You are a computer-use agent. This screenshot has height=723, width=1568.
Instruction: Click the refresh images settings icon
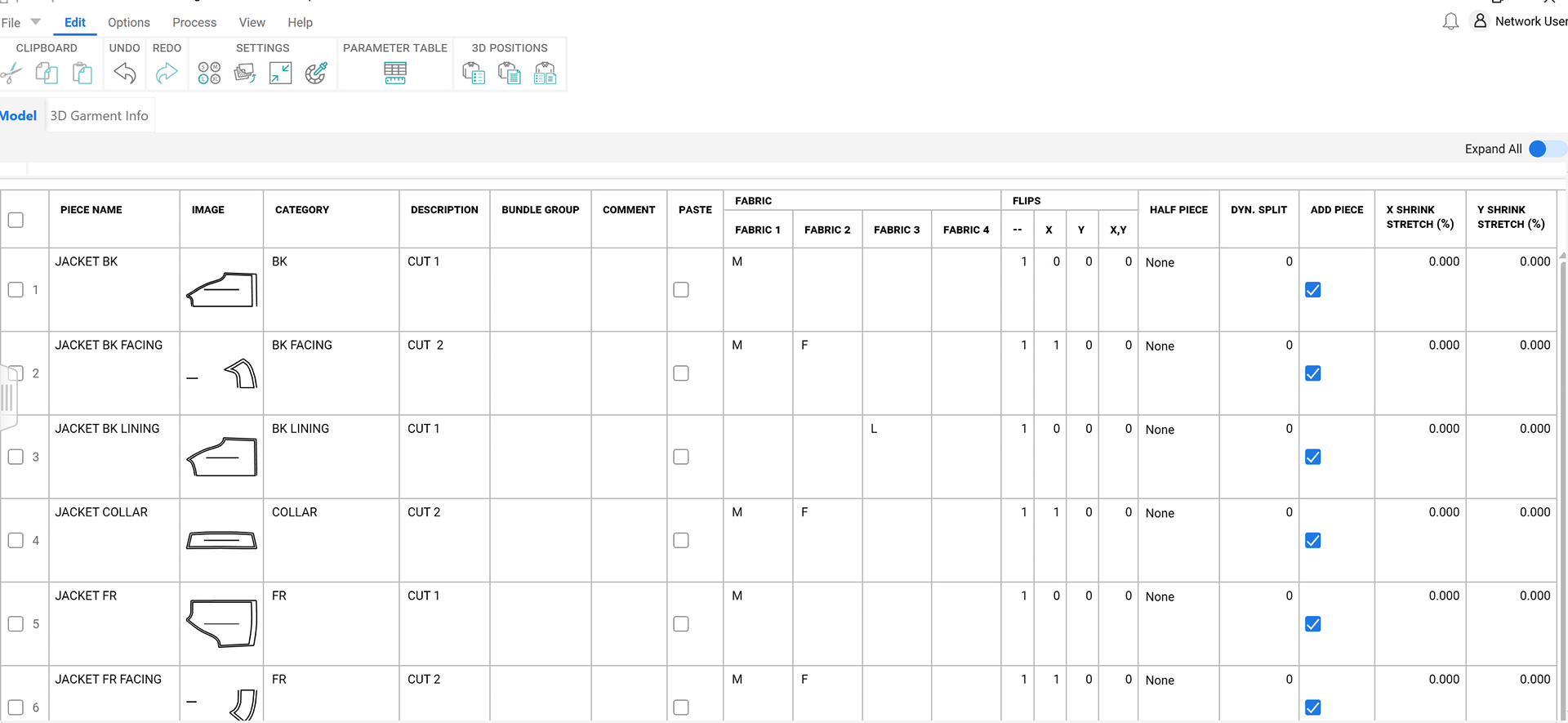pyautogui.click(x=245, y=74)
